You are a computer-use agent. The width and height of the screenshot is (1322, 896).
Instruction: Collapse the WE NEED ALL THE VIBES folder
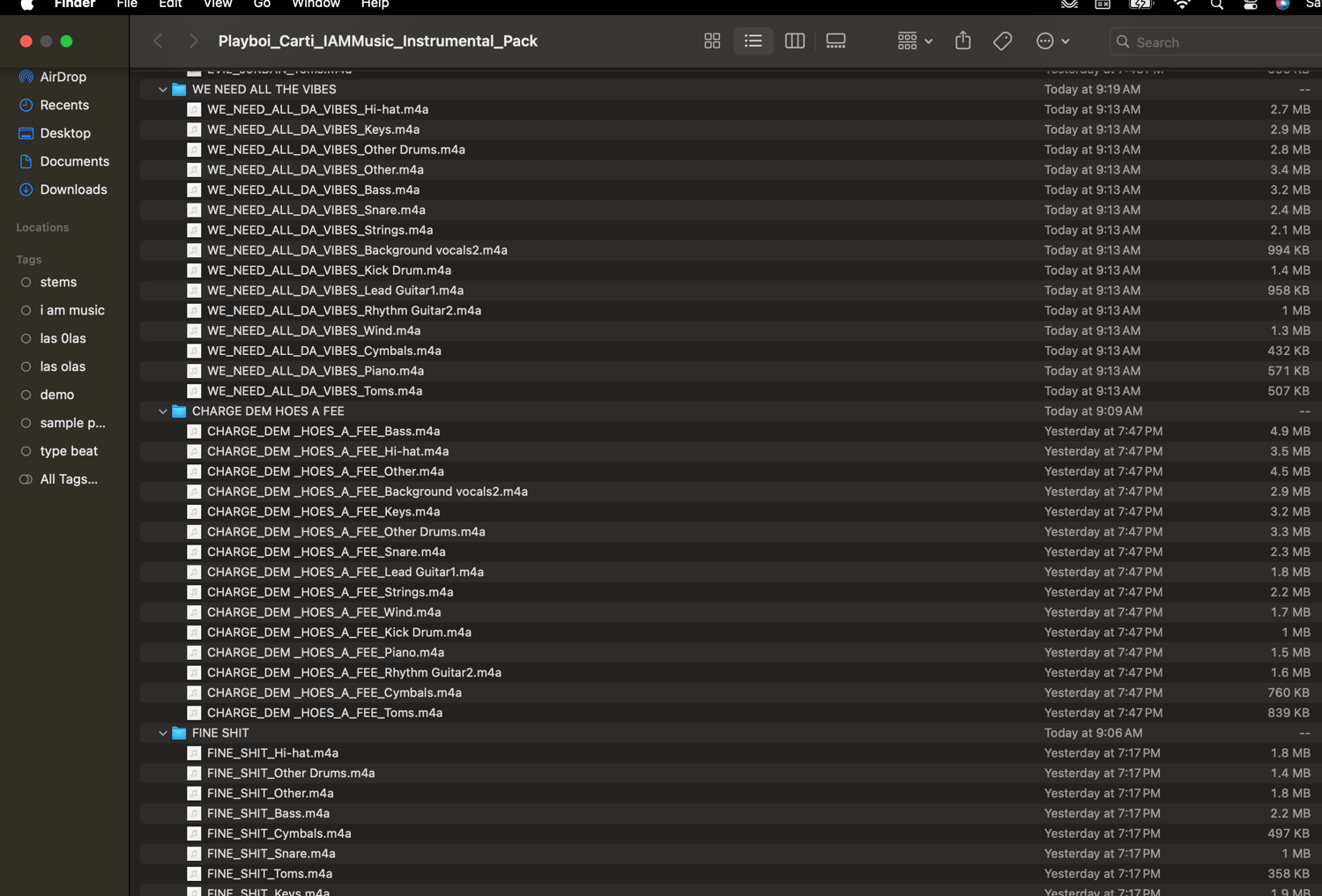[x=163, y=90]
